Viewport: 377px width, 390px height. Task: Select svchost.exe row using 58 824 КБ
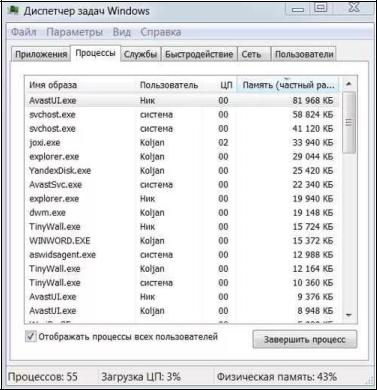[x=183, y=115]
